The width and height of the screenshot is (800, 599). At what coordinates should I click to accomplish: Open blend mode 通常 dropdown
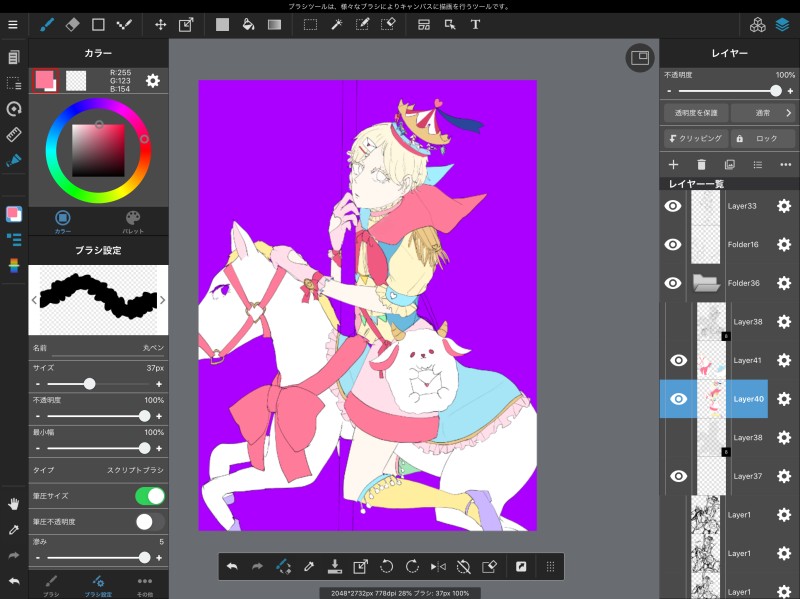763,113
